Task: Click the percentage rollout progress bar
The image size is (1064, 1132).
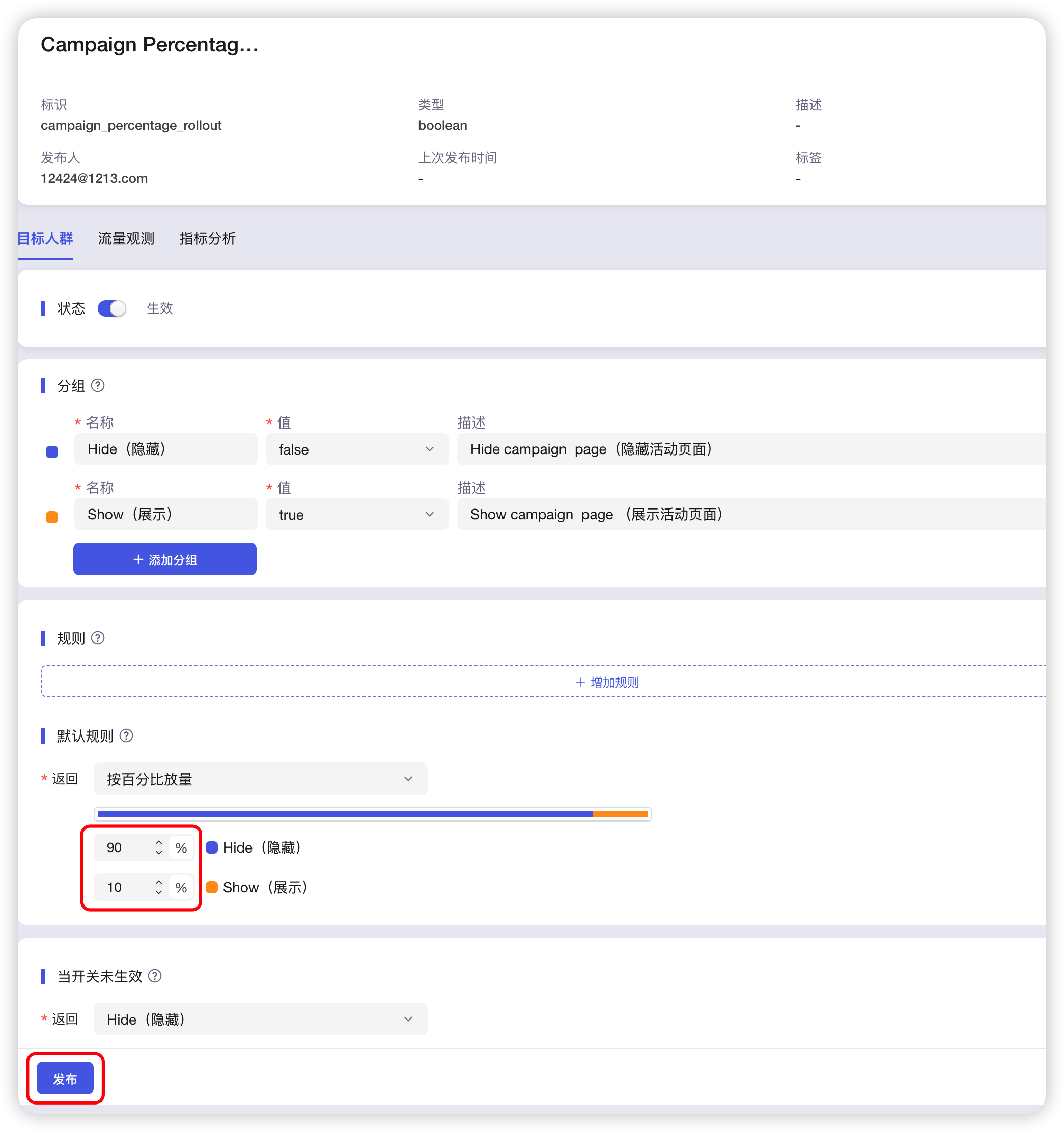Action: pyautogui.click(x=372, y=814)
